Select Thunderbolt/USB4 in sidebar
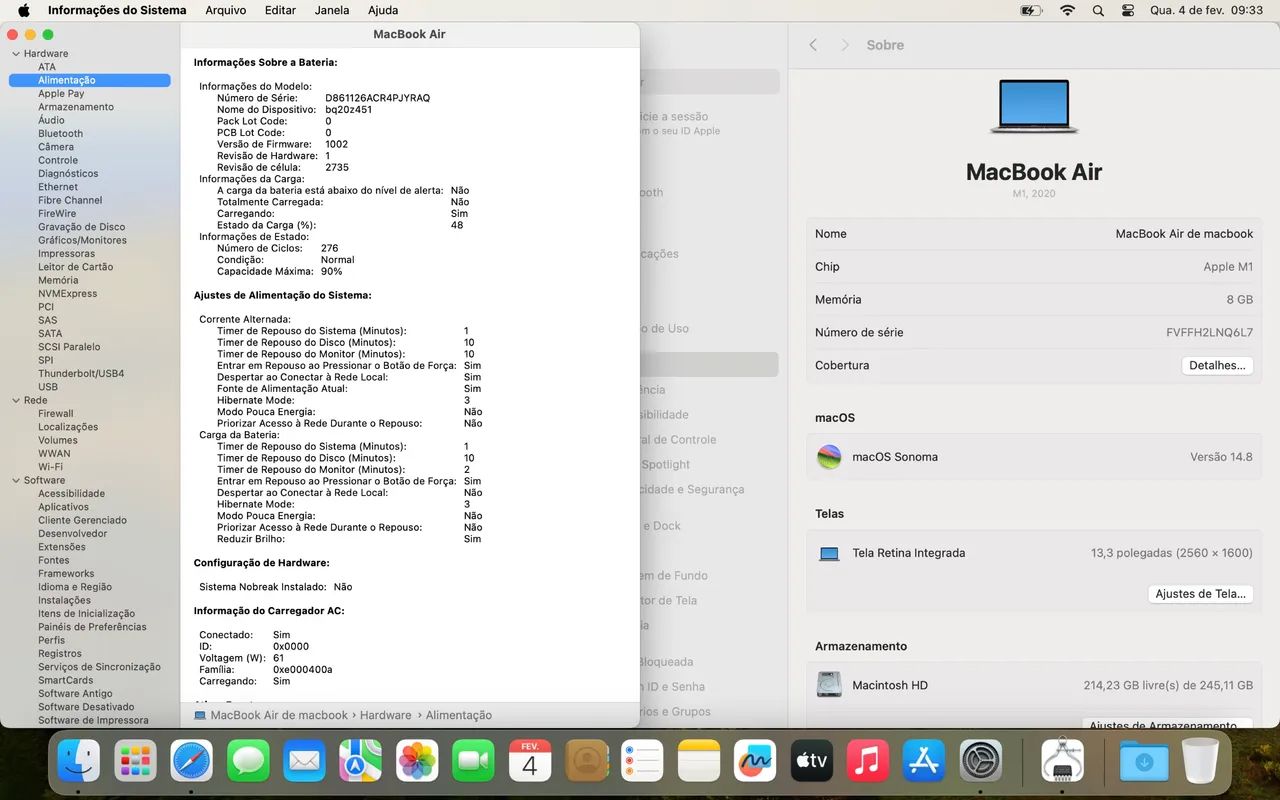This screenshot has width=1280, height=800. click(x=81, y=374)
